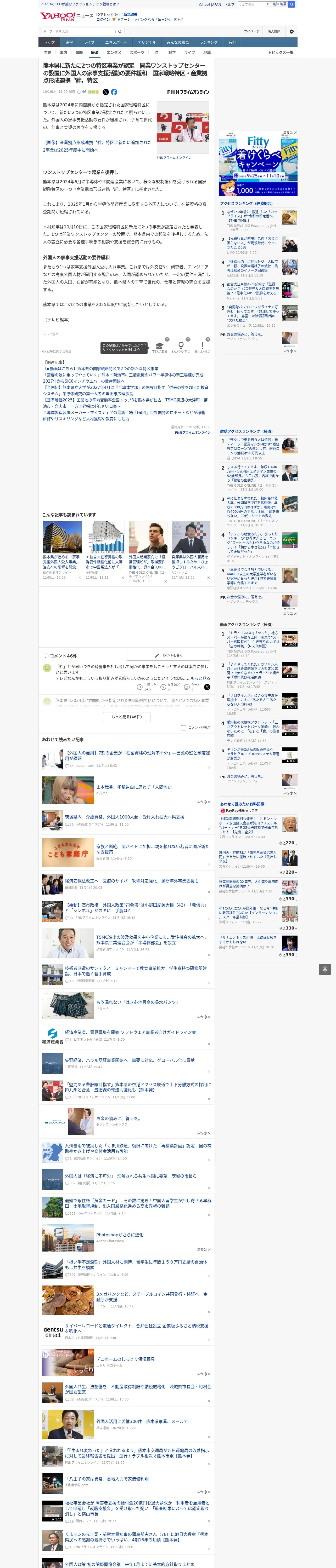This screenshot has height=1568, width=336.
Task: Click the 経済産業省 logo thumbnail
Action: click(52, 1036)
